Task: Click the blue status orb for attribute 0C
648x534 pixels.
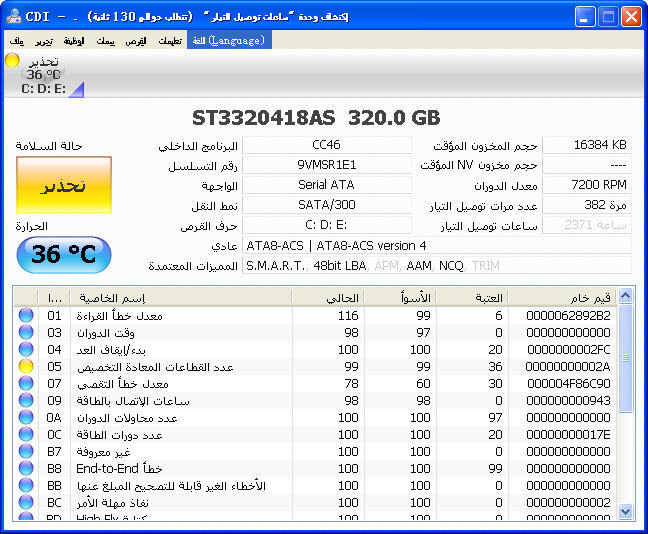Action: tap(26, 434)
